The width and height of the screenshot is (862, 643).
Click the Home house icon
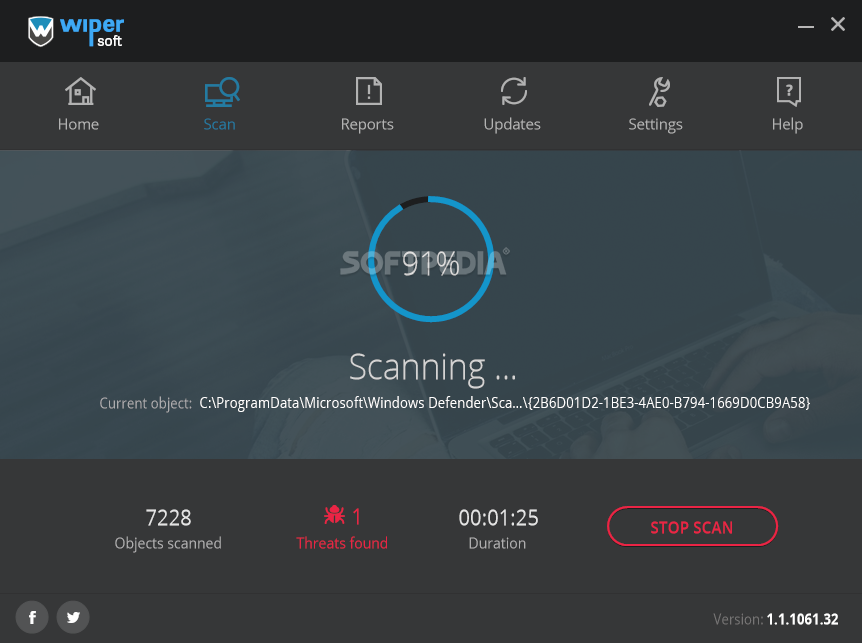(x=80, y=91)
